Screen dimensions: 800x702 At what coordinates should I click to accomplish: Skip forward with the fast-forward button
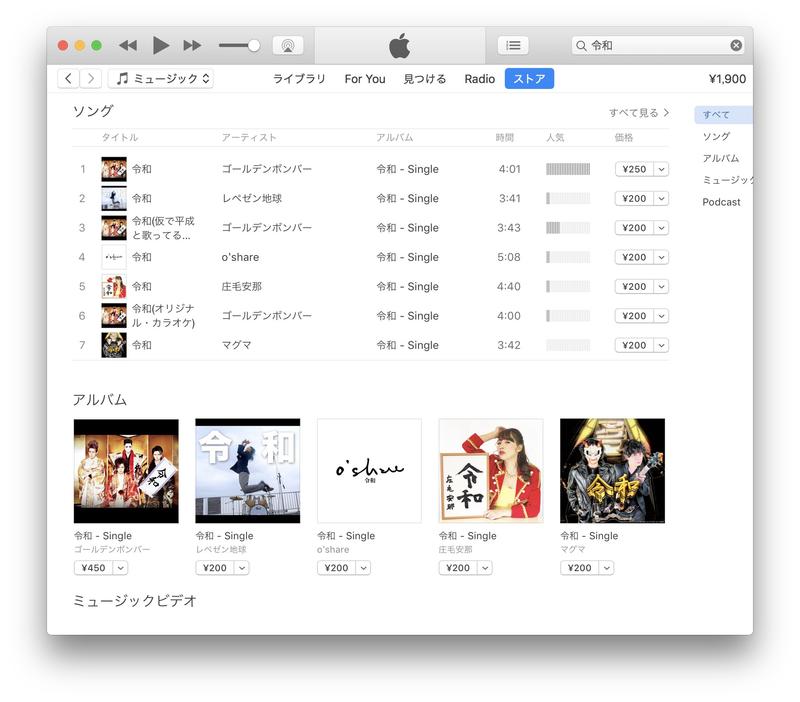192,45
